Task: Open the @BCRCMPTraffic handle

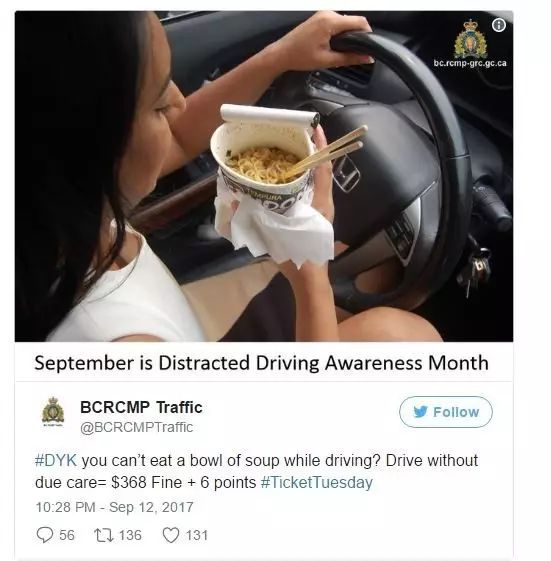Action: [x=137, y=427]
